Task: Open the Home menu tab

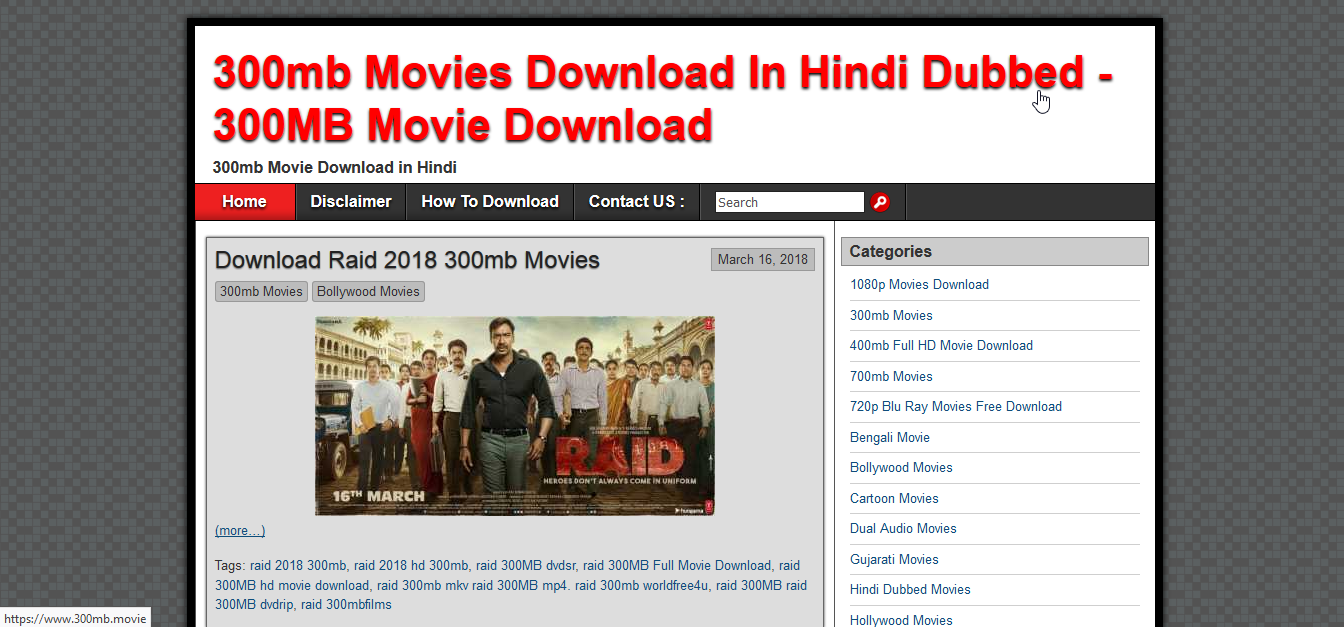Action: pos(244,202)
